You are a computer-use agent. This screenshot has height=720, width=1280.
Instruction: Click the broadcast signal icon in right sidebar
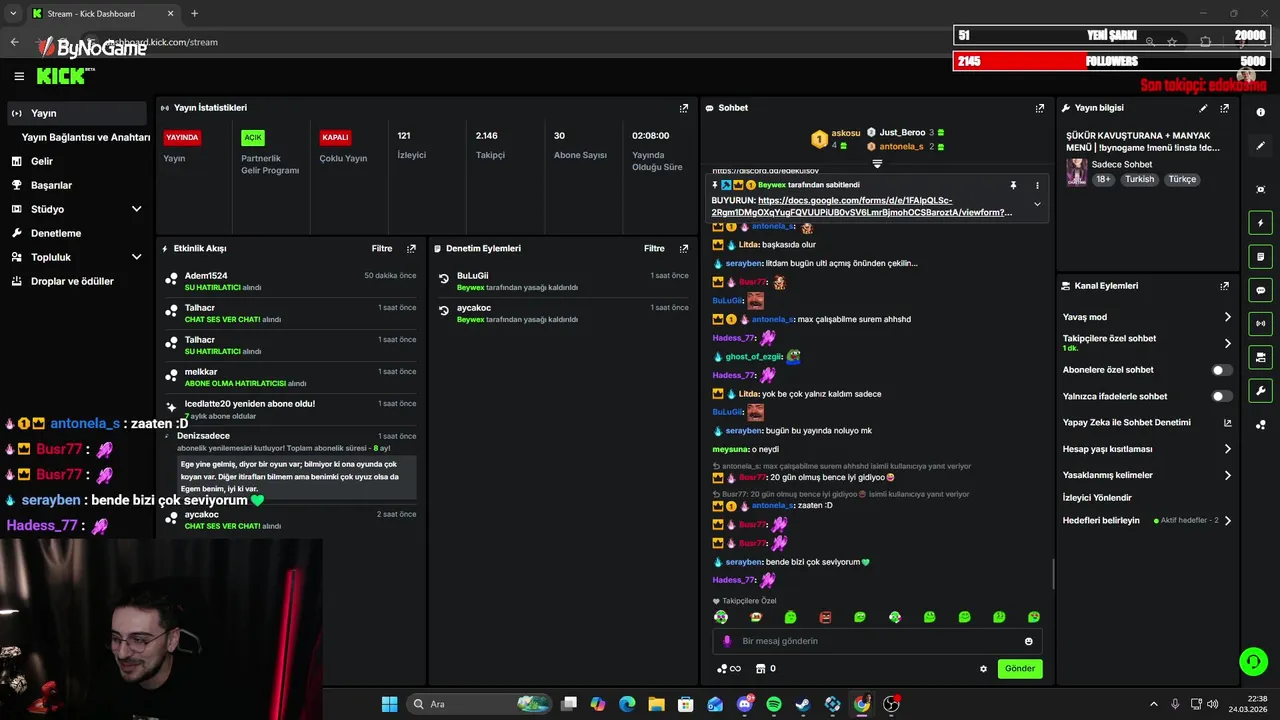click(1261, 323)
